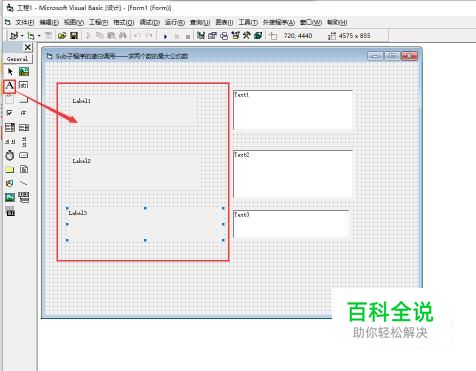Open the 格式(O) menu
Viewport: 476px width, 371px height.
coord(123,22)
